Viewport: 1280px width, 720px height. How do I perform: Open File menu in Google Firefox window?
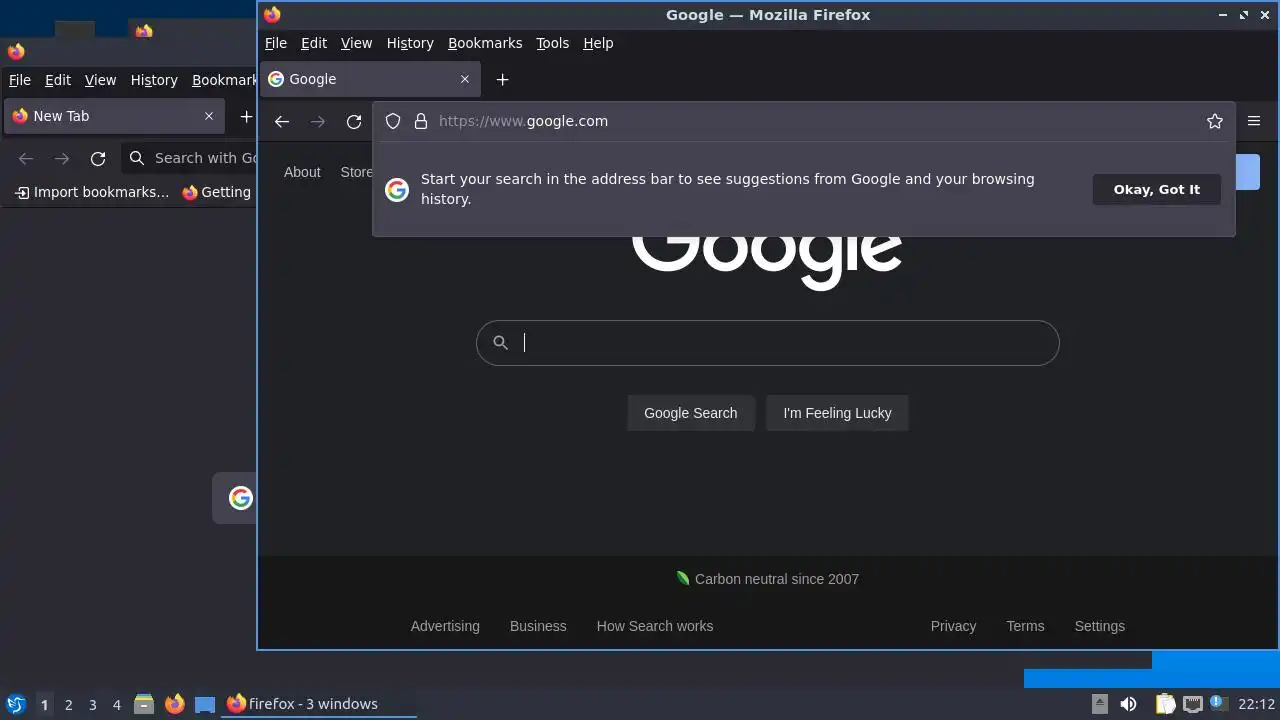tap(276, 43)
